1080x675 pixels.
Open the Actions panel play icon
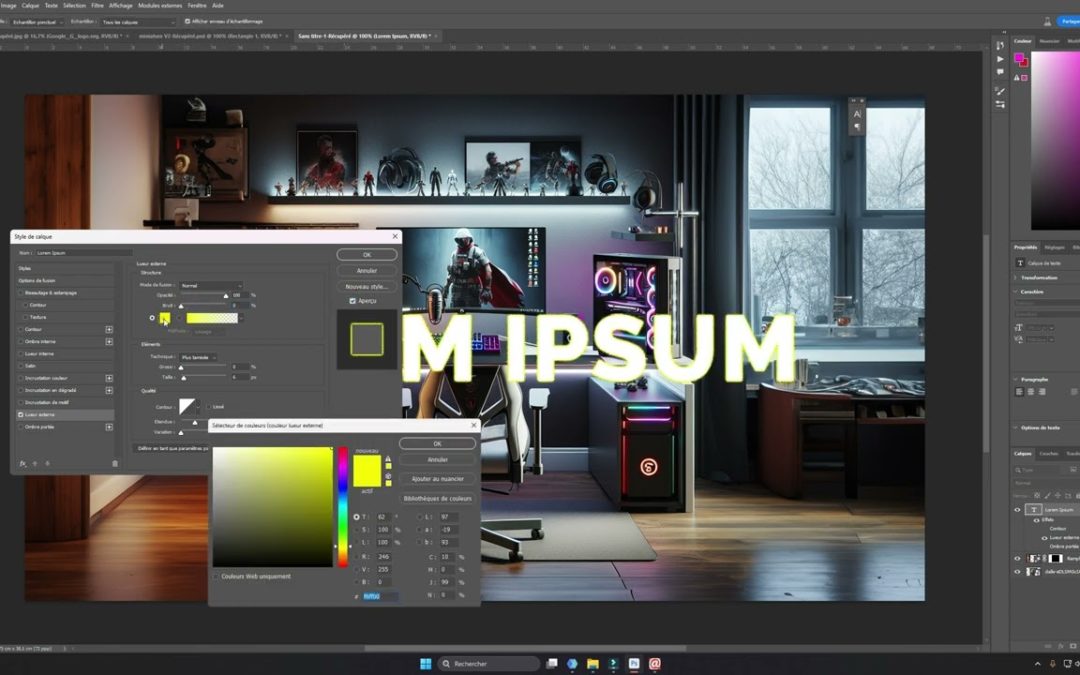pyautogui.click(x=1000, y=59)
